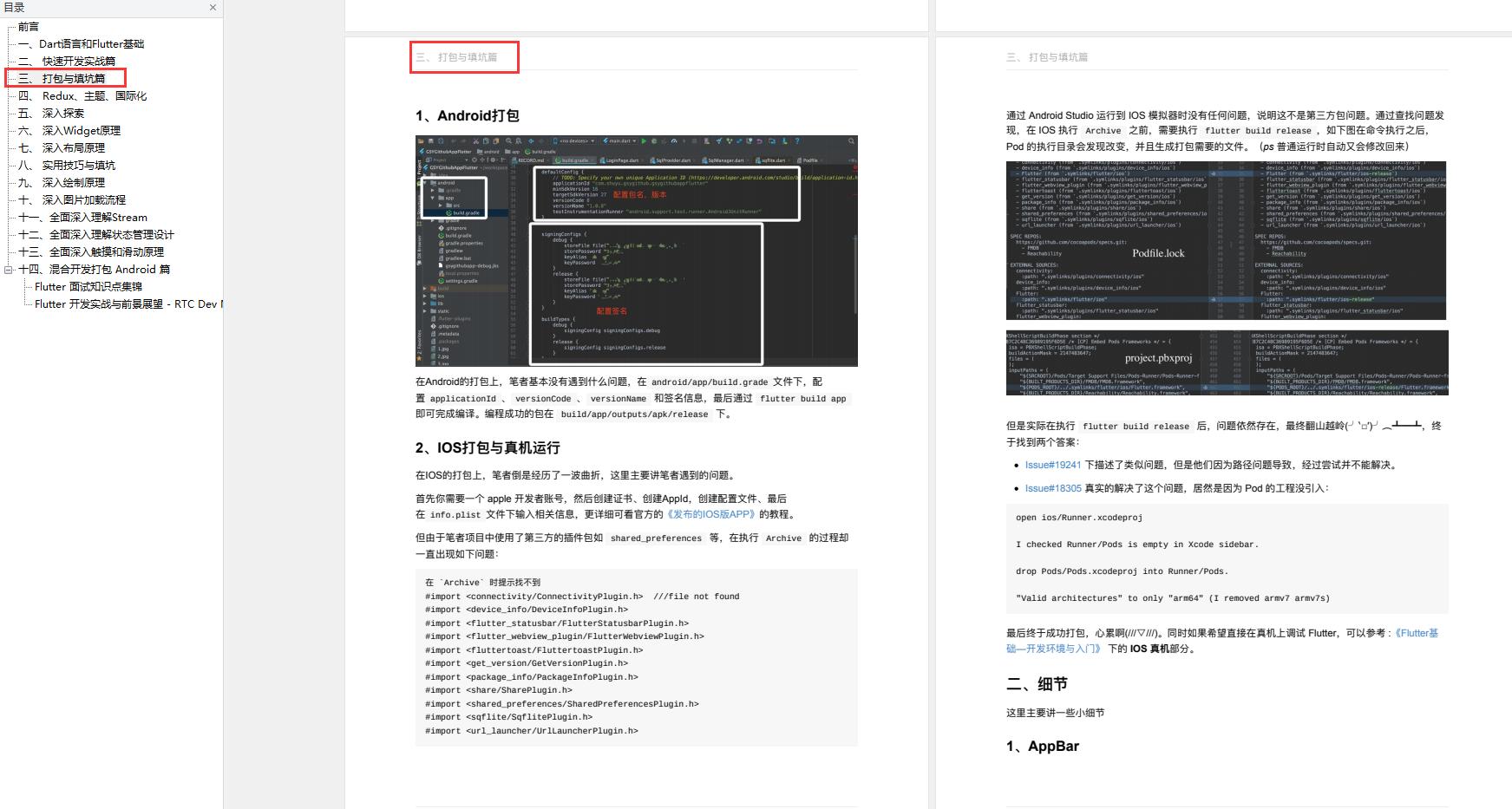Screen dimensions: 1512x809
Task: Close the 目录 sidebar panel
Action: [x=212, y=8]
